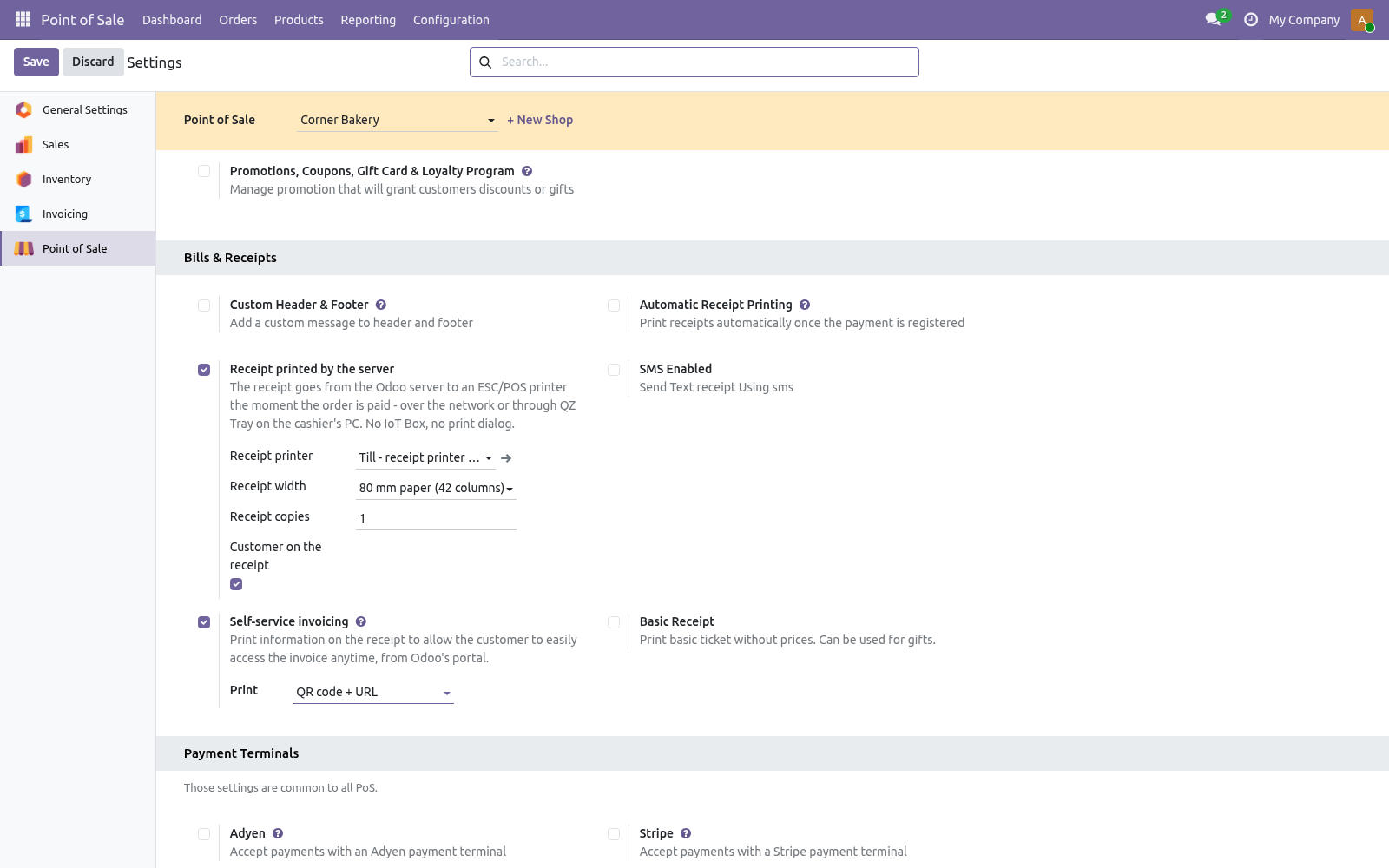Go to Sales settings section

(x=78, y=144)
